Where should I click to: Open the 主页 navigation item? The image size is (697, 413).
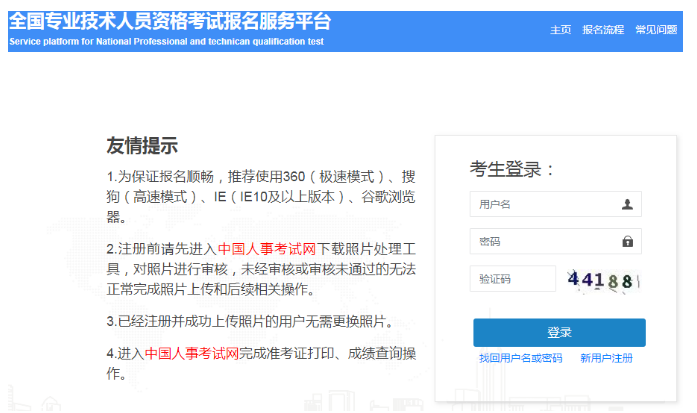click(x=560, y=30)
